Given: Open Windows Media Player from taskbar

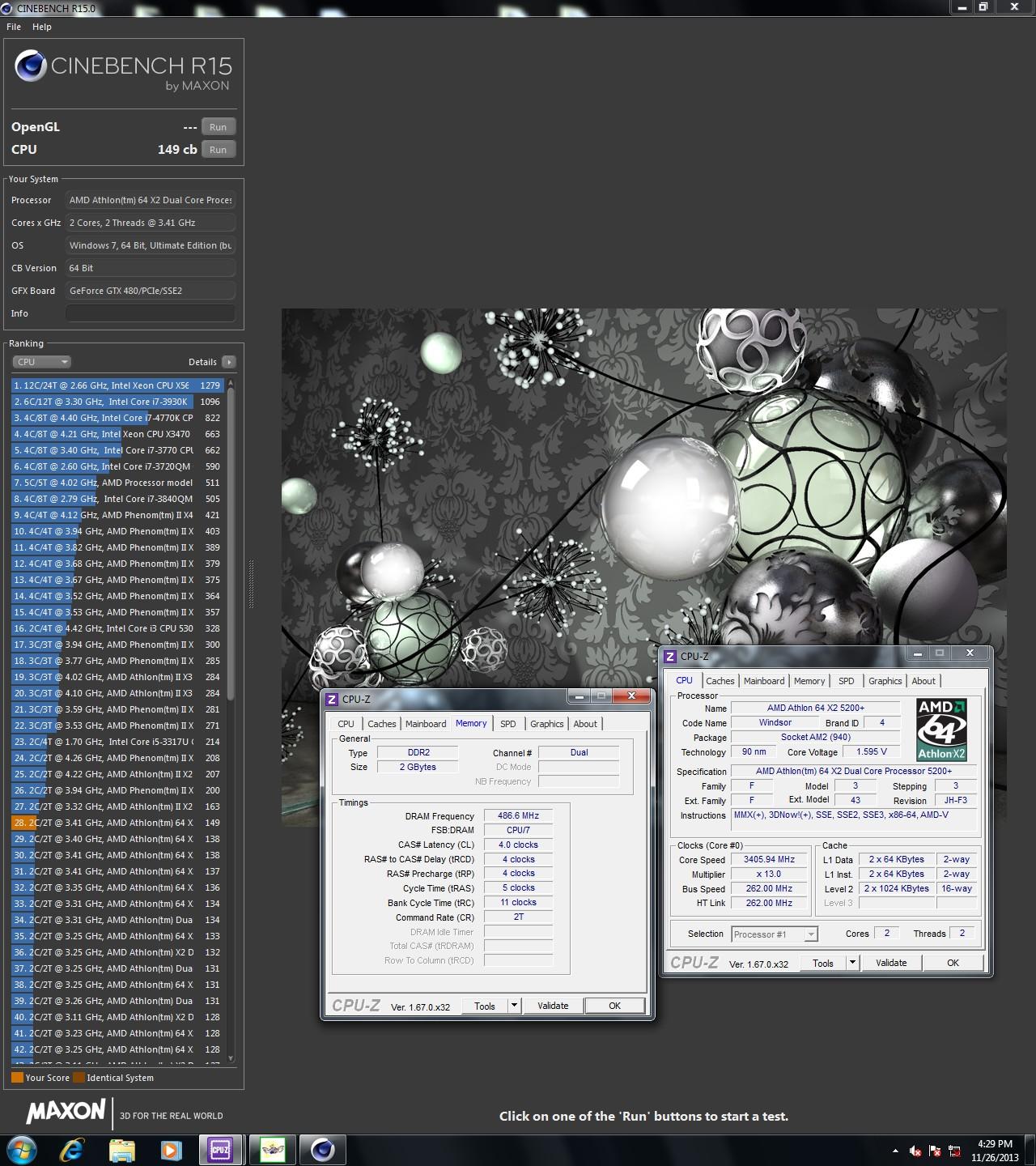Looking at the screenshot, I should (171, 1150).
